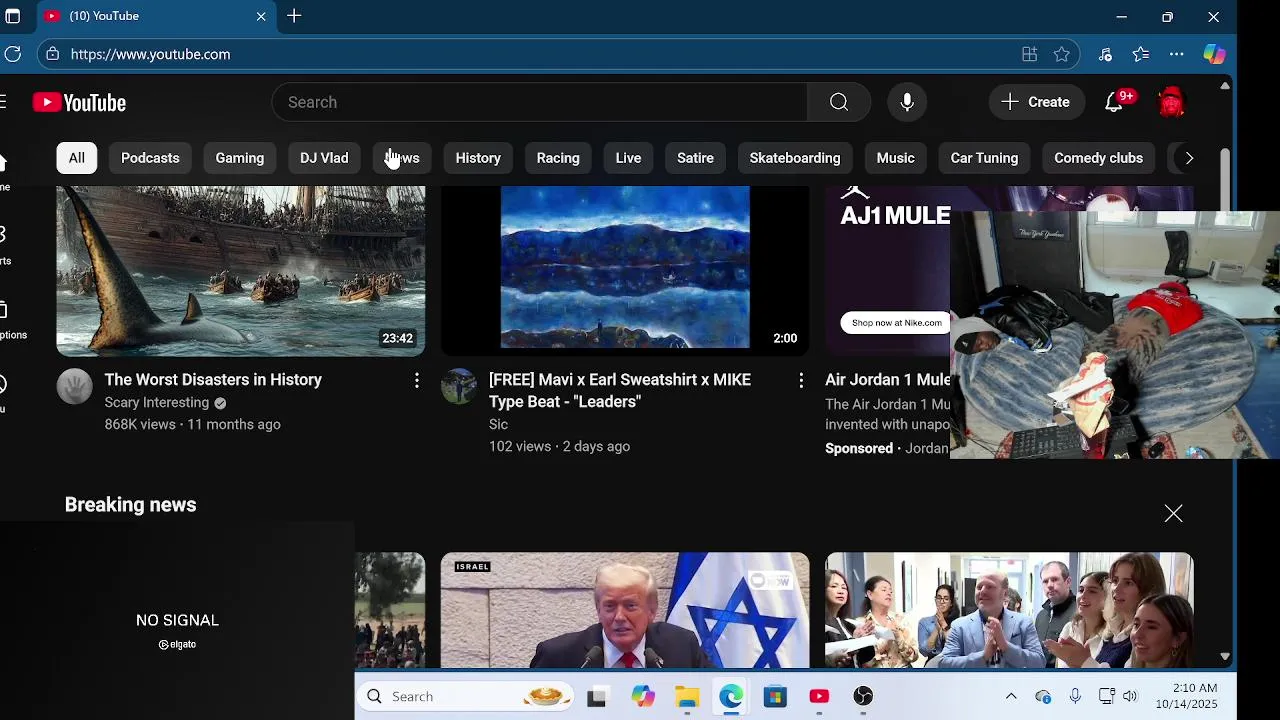This screenshot has height=720, width=1280.
Task: Open Edge tab actions menu
Action: click(x=13, y=16)
